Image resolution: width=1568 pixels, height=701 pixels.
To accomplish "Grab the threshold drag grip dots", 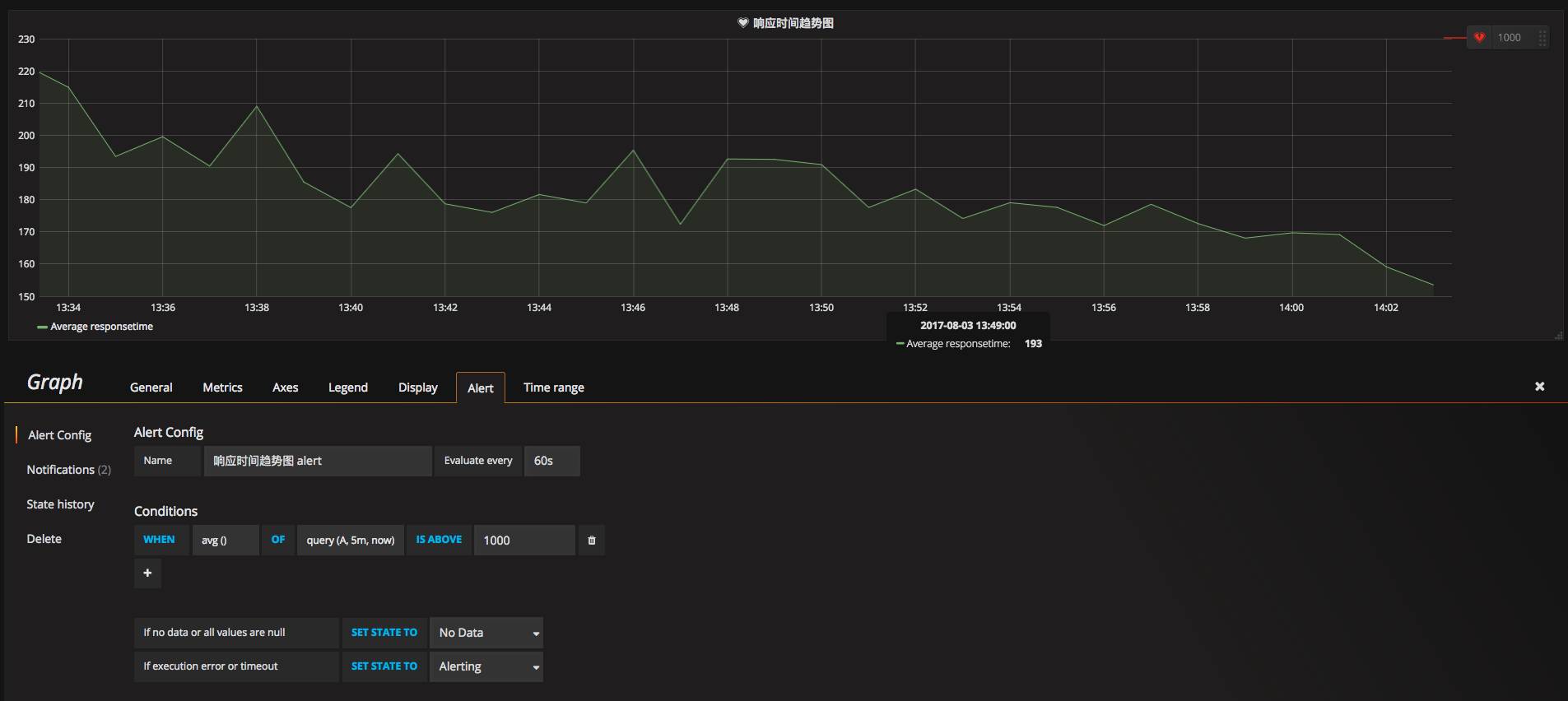I will [x=1542, y=38].
